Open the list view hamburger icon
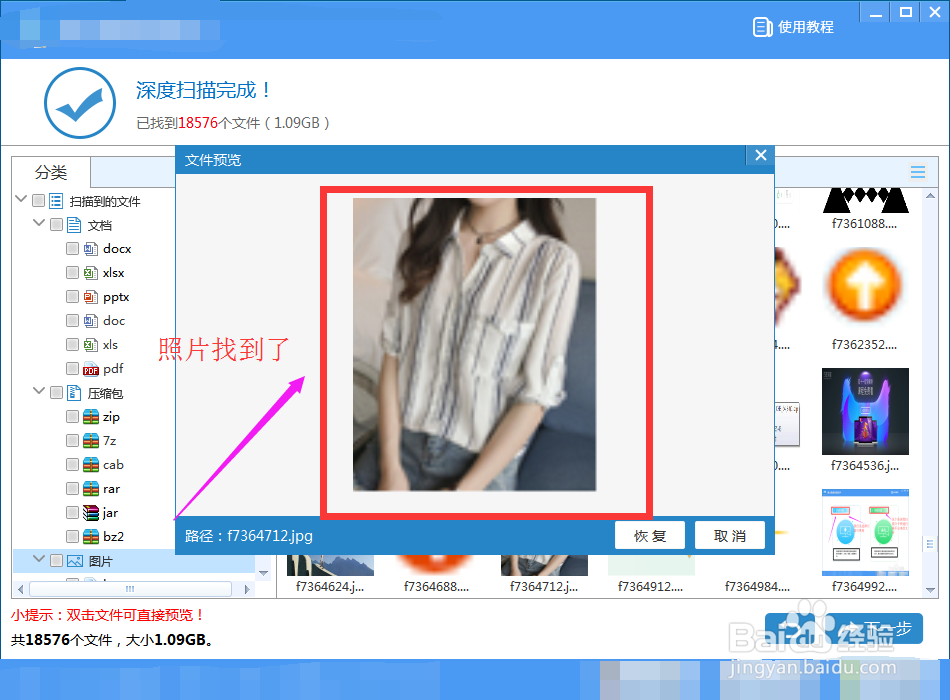950x700 pixels. coord(918,172)
